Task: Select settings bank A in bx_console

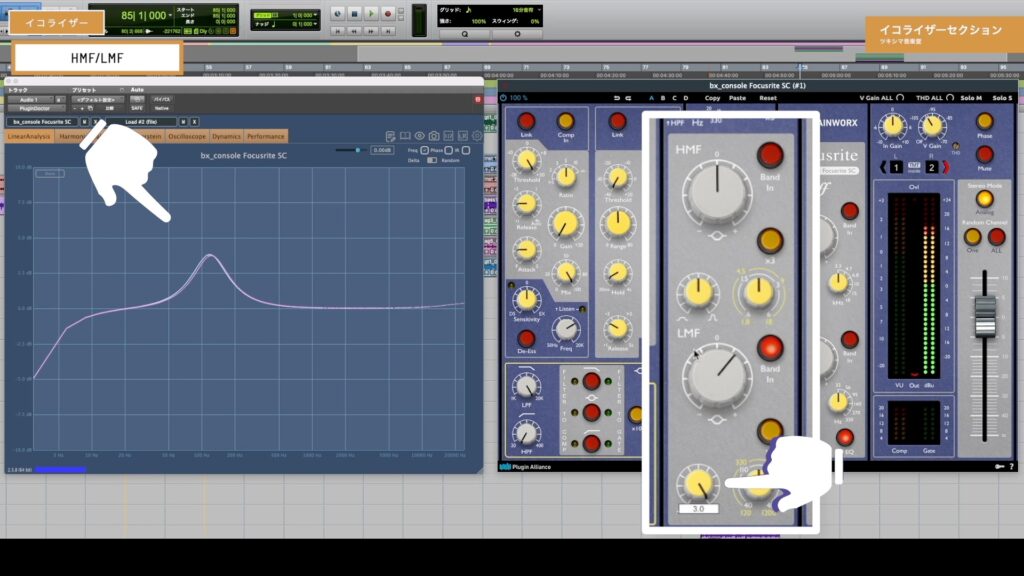Action: 651,98
